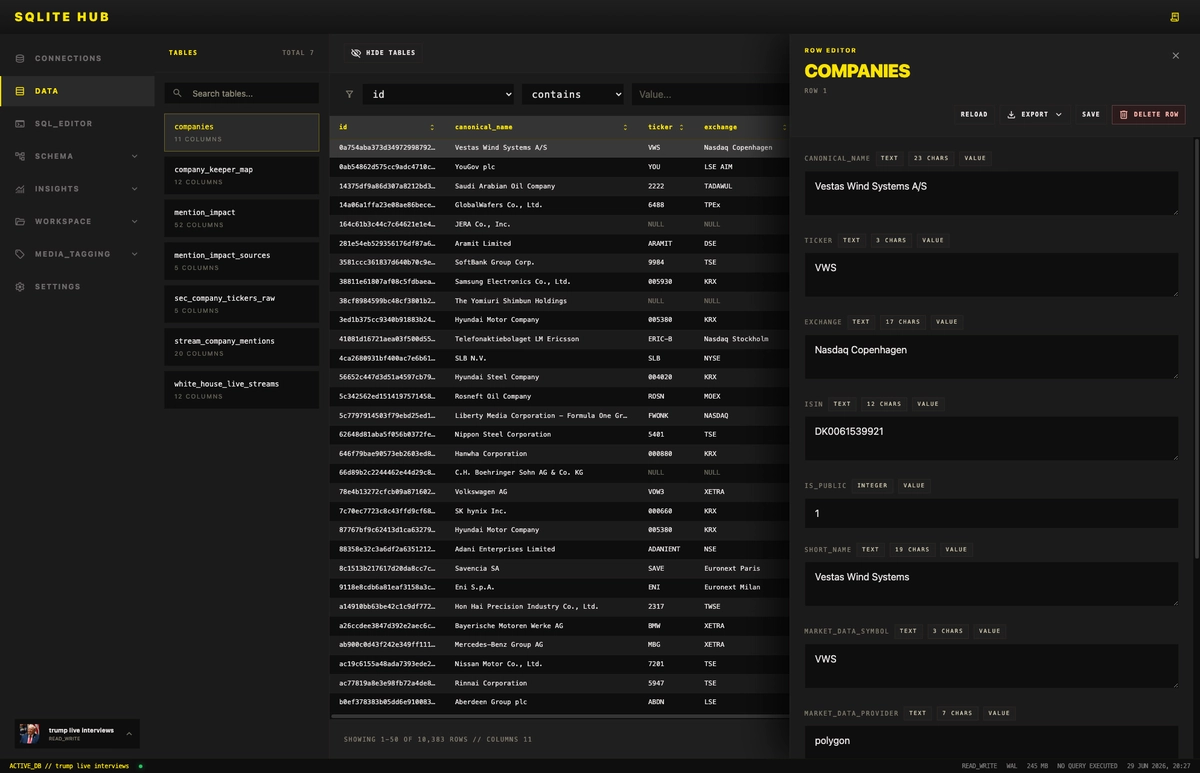This screenshot has width=1200, height=773.
Task: Expand the database switcher chevron at bottom-left
Action: [128, 734]
